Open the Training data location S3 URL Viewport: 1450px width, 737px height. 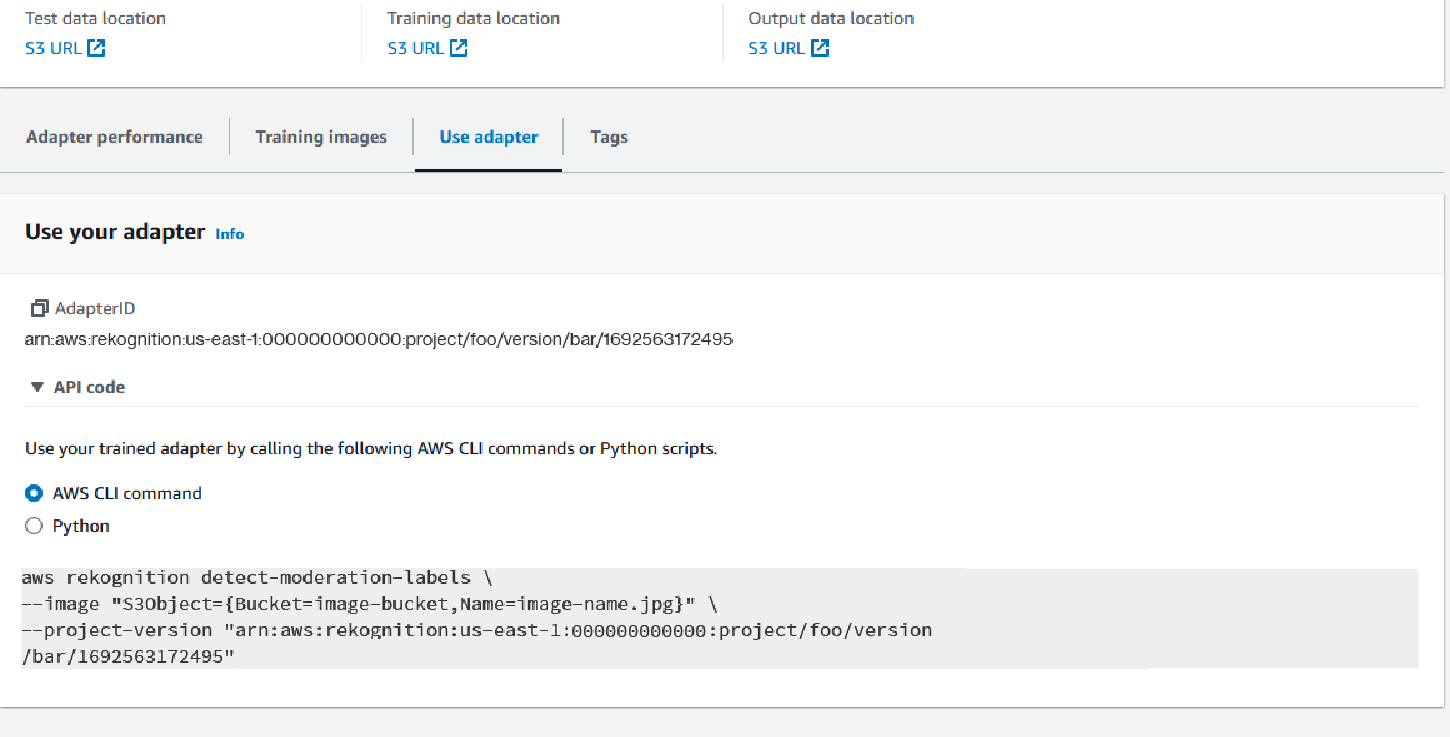pyautogui.click(x=415, y=46)
